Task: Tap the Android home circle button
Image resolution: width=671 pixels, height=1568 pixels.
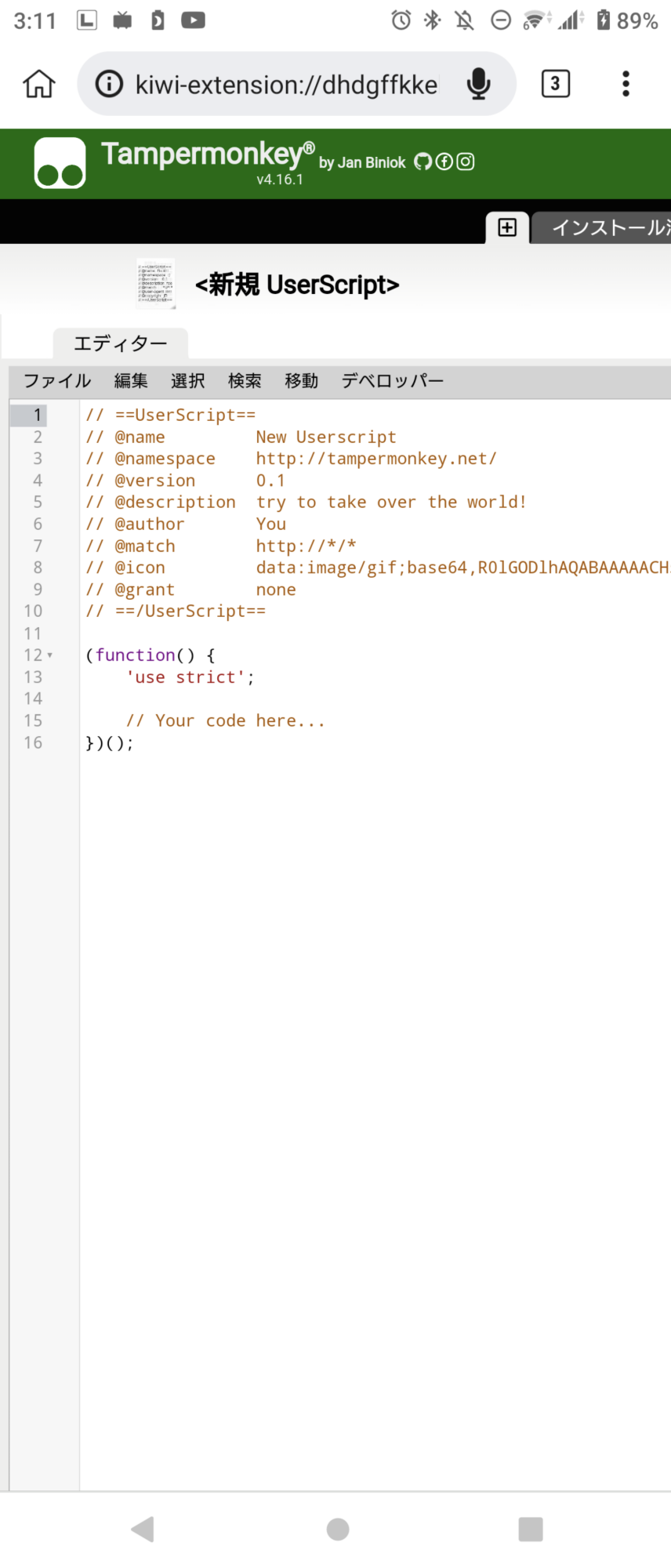Action: tap(338, 1530)
